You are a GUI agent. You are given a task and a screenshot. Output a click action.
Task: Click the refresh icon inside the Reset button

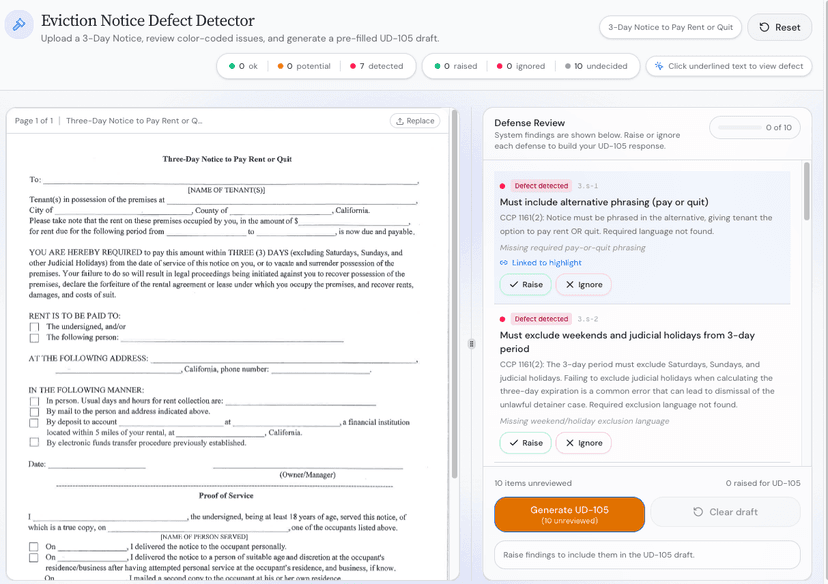(x=764, y=27)
